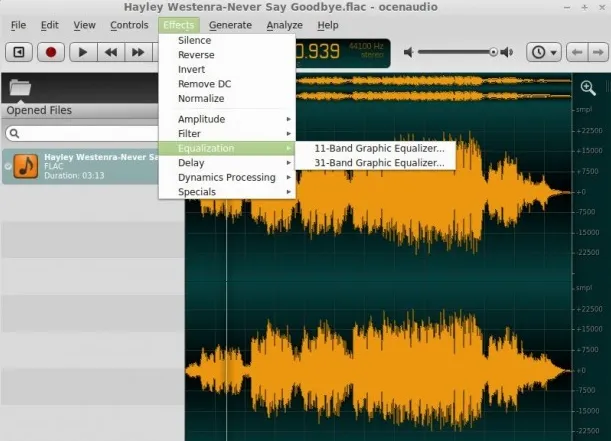Open the Edit menu
Viewport: 611px width, 441px height.
click(x=49, y=25)
